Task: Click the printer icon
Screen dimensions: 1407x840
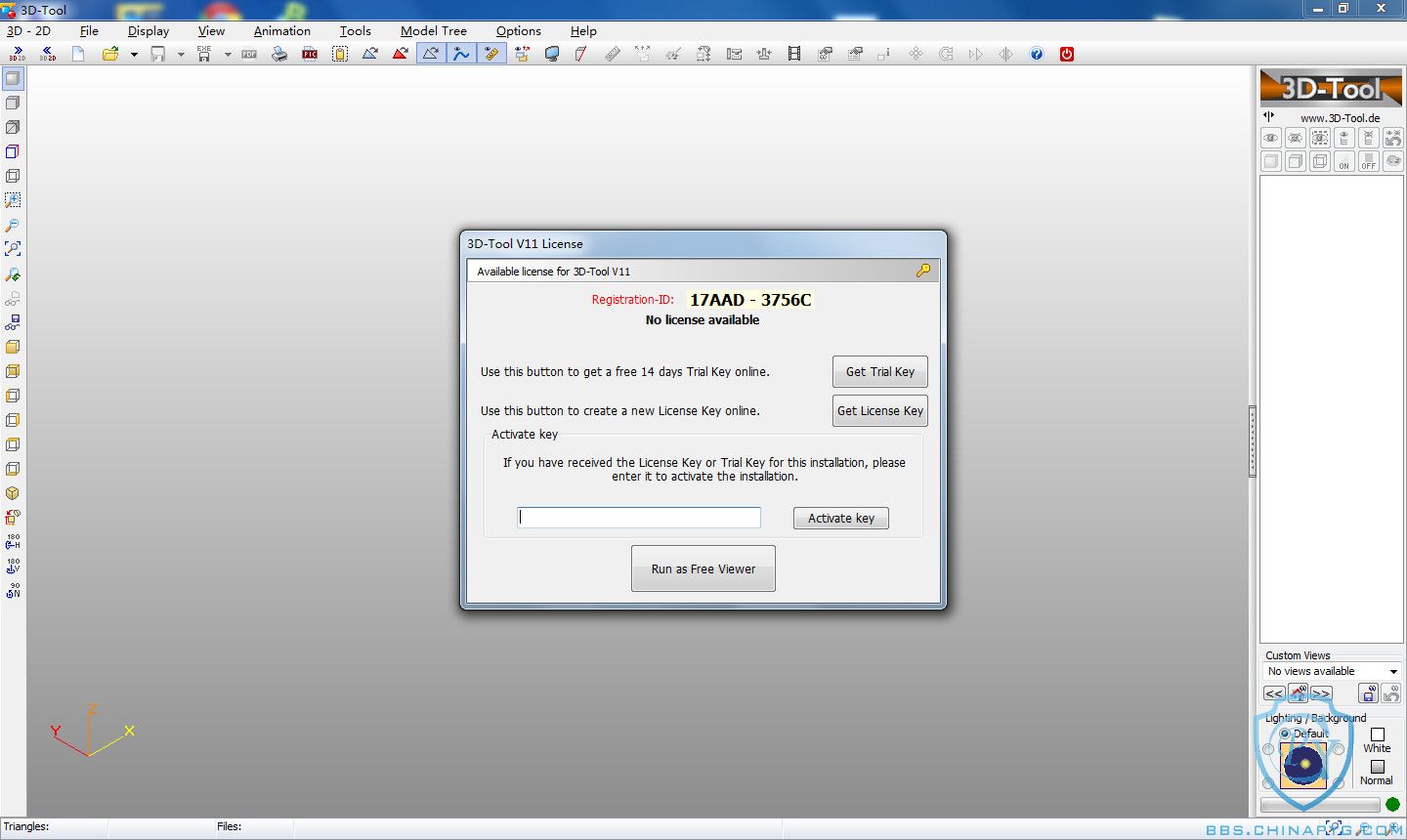Action: [x=279, y=54]
